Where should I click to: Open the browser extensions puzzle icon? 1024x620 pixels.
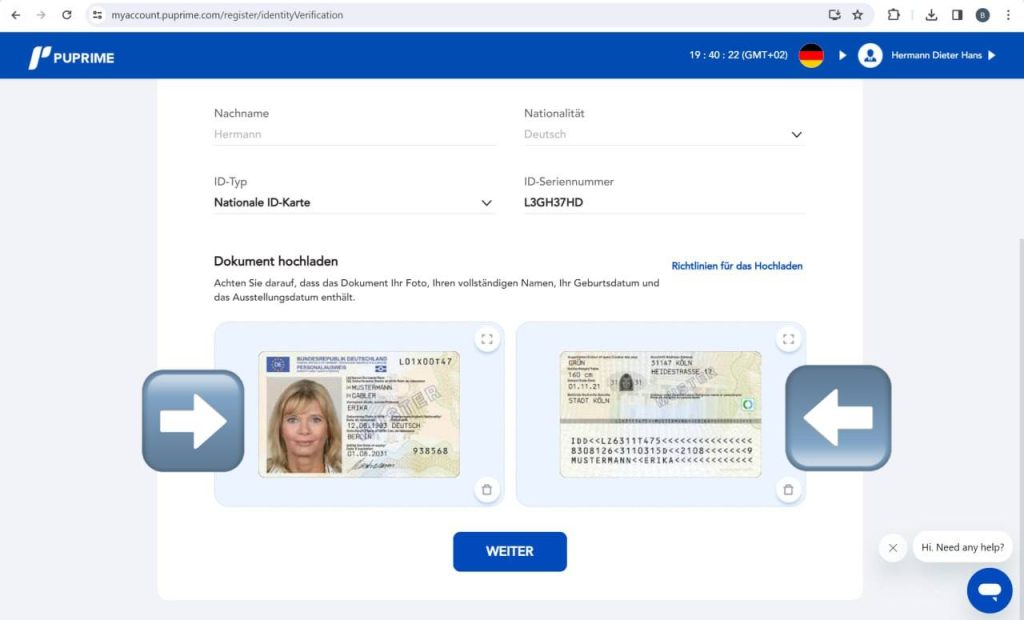[x=894, y=15]
